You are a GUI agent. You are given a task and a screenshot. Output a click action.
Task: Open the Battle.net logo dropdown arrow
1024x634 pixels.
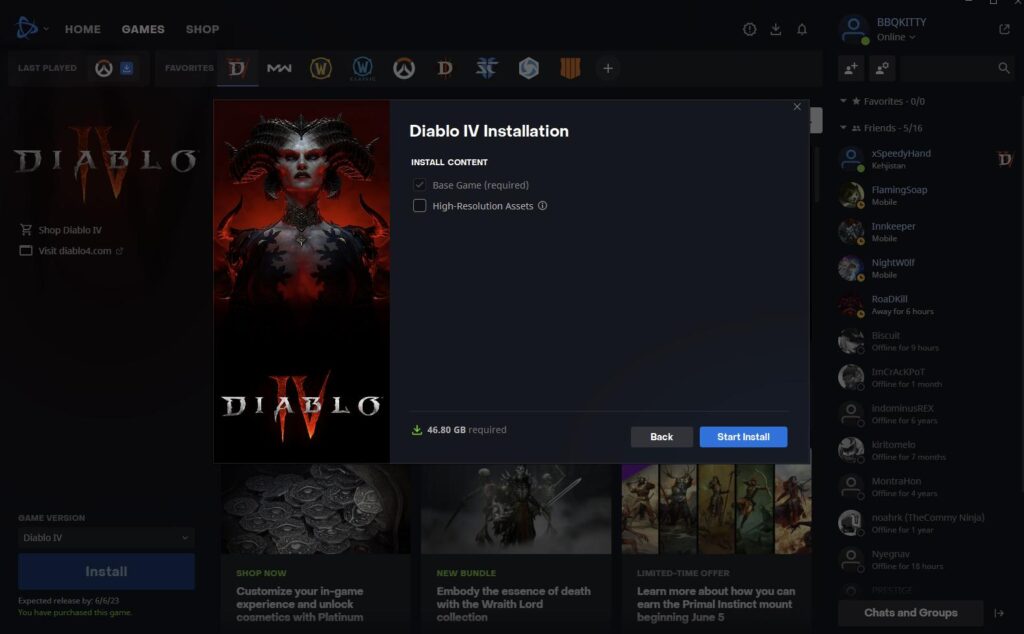(46, 29)
